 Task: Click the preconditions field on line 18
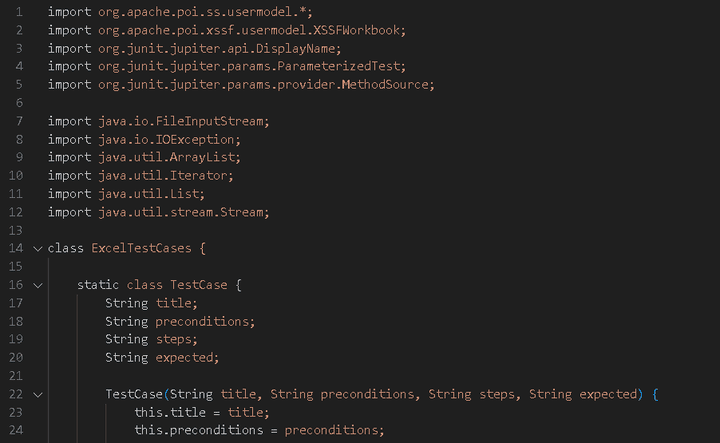coord(202,321)
